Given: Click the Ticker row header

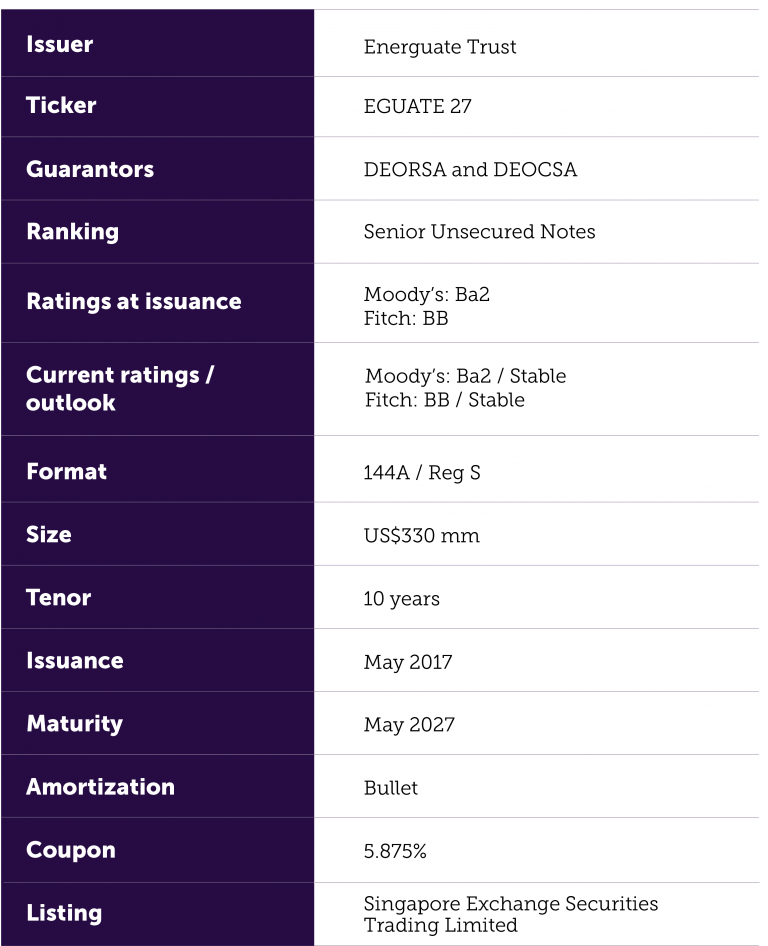Looking at the screenshot, I should coord(61,105).
